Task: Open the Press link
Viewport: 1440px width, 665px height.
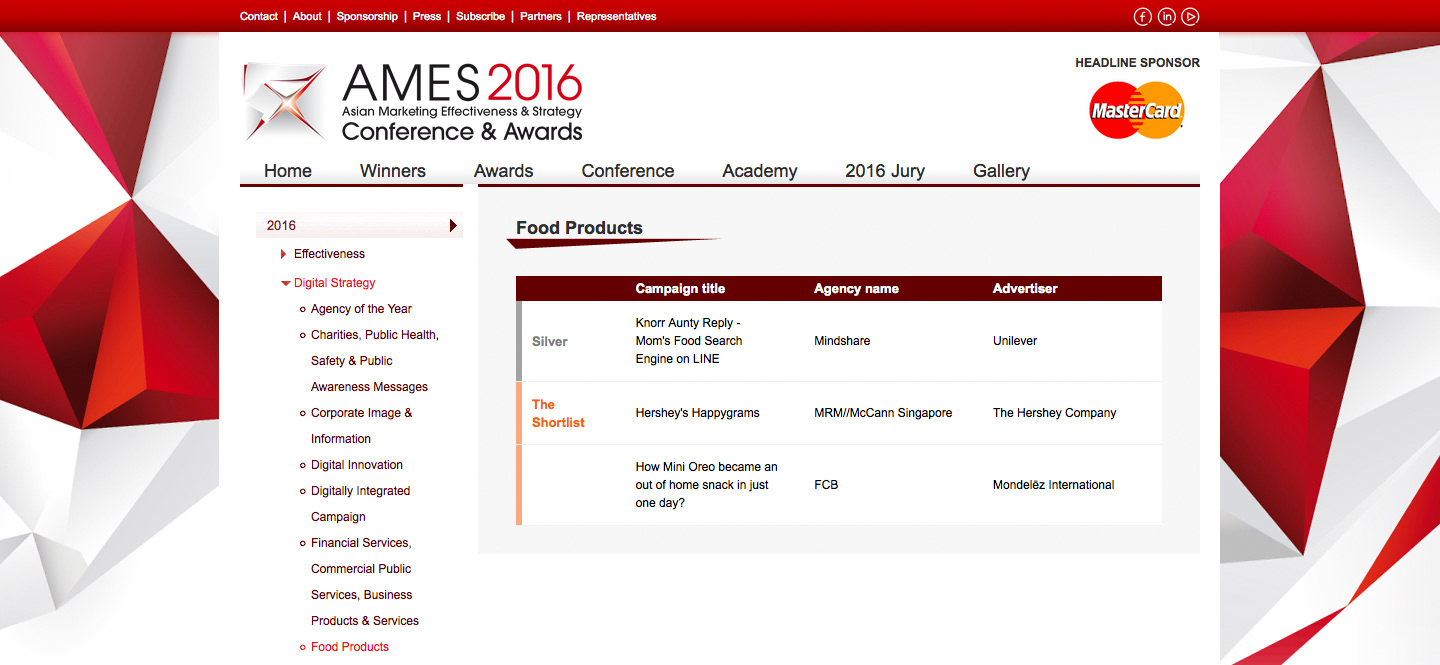Action: point(427,16)
